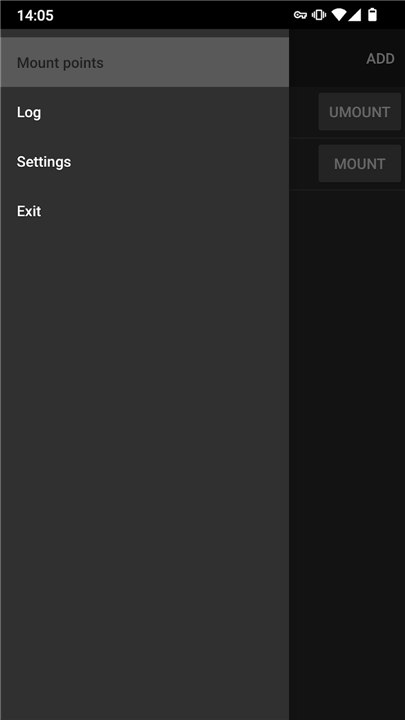Dismiss drawer via dimmed area below MOUNT
Screen dimensions: 405x720
(347, 455)
